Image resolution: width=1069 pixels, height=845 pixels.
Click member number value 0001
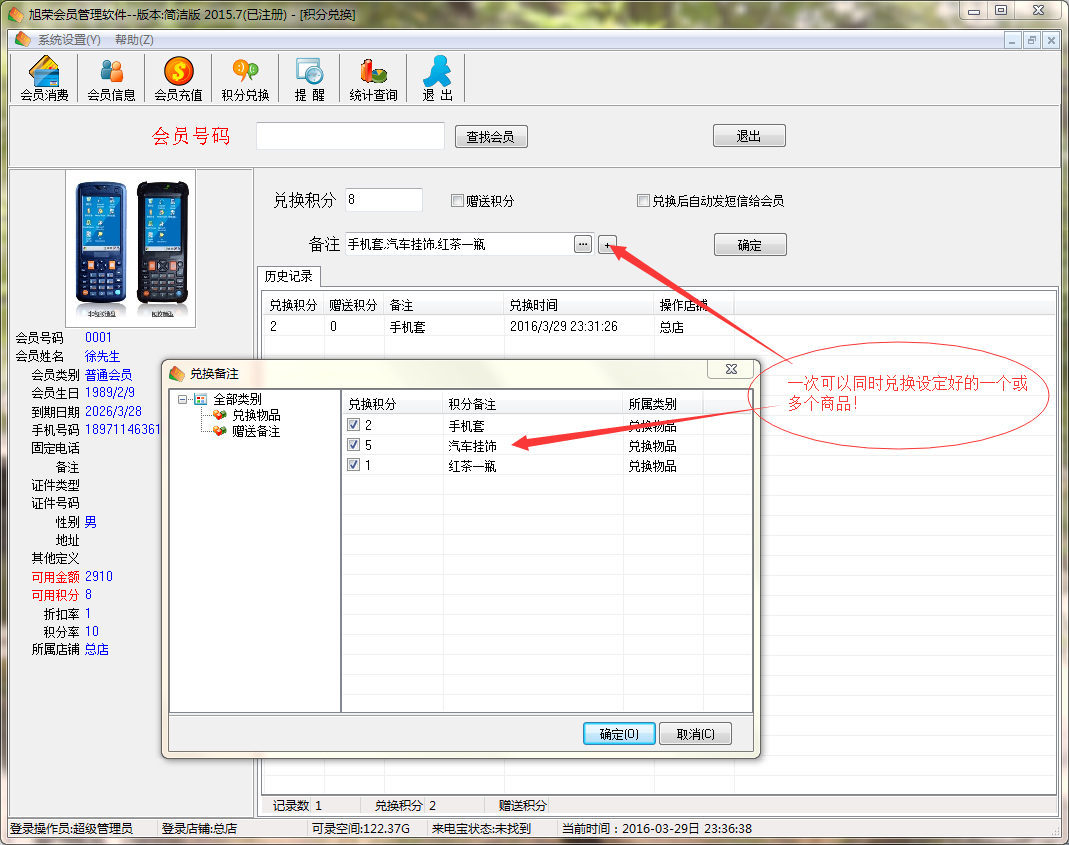pyautogui.click(x=98, y=337)
